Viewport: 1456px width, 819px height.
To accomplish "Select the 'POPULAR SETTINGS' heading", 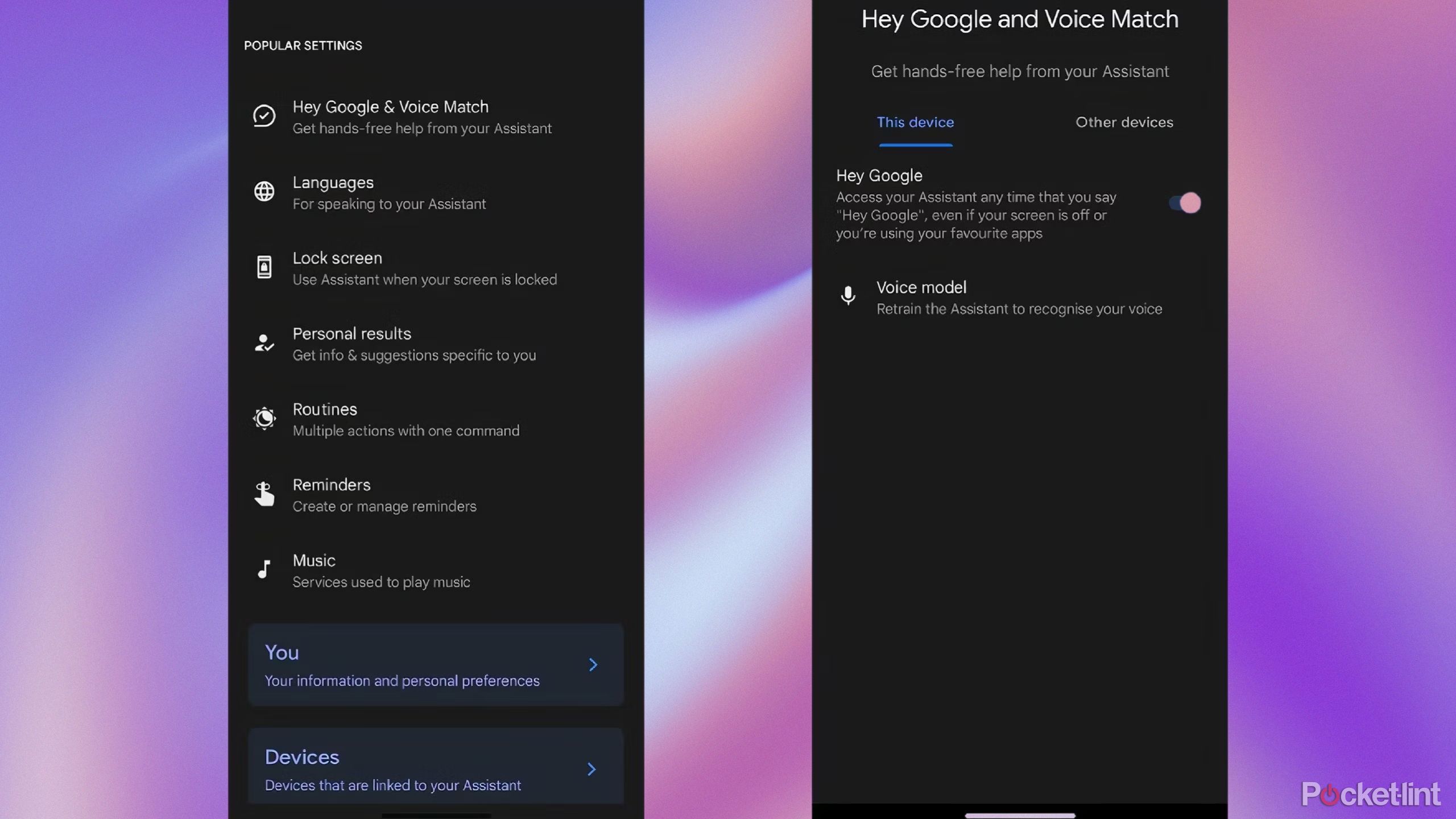I will tap(303, 45).
